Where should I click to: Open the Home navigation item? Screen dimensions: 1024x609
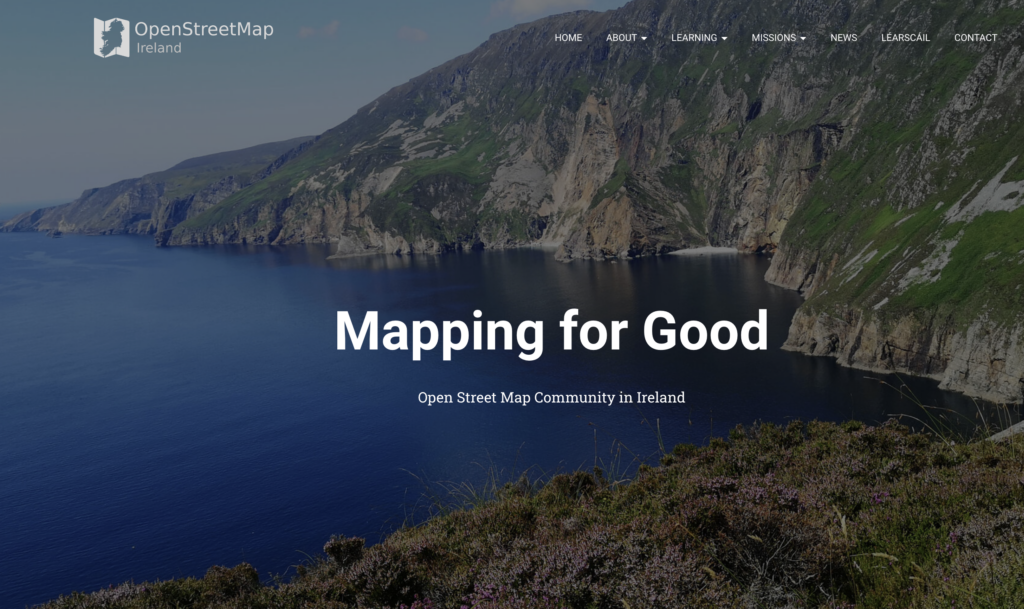(x=568, y=38)
